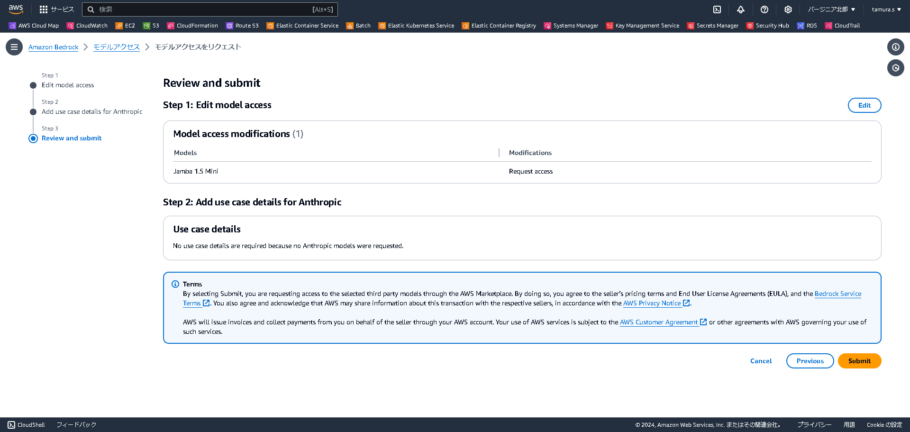This screenshot has height=432, width=910.
Task: Click the Modifications column header
Action: (x=530, y=153)
